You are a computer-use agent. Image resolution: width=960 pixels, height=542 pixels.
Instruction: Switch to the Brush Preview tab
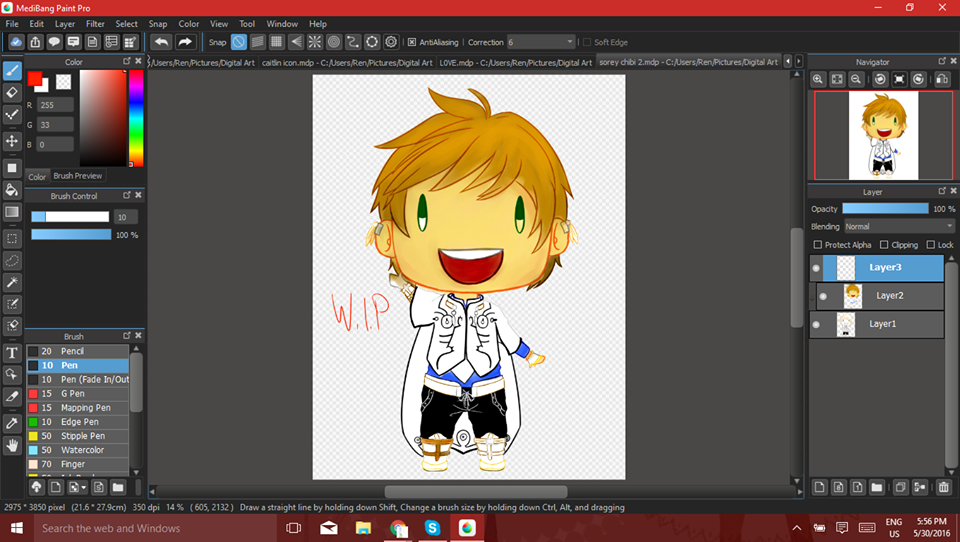[78, 176]
